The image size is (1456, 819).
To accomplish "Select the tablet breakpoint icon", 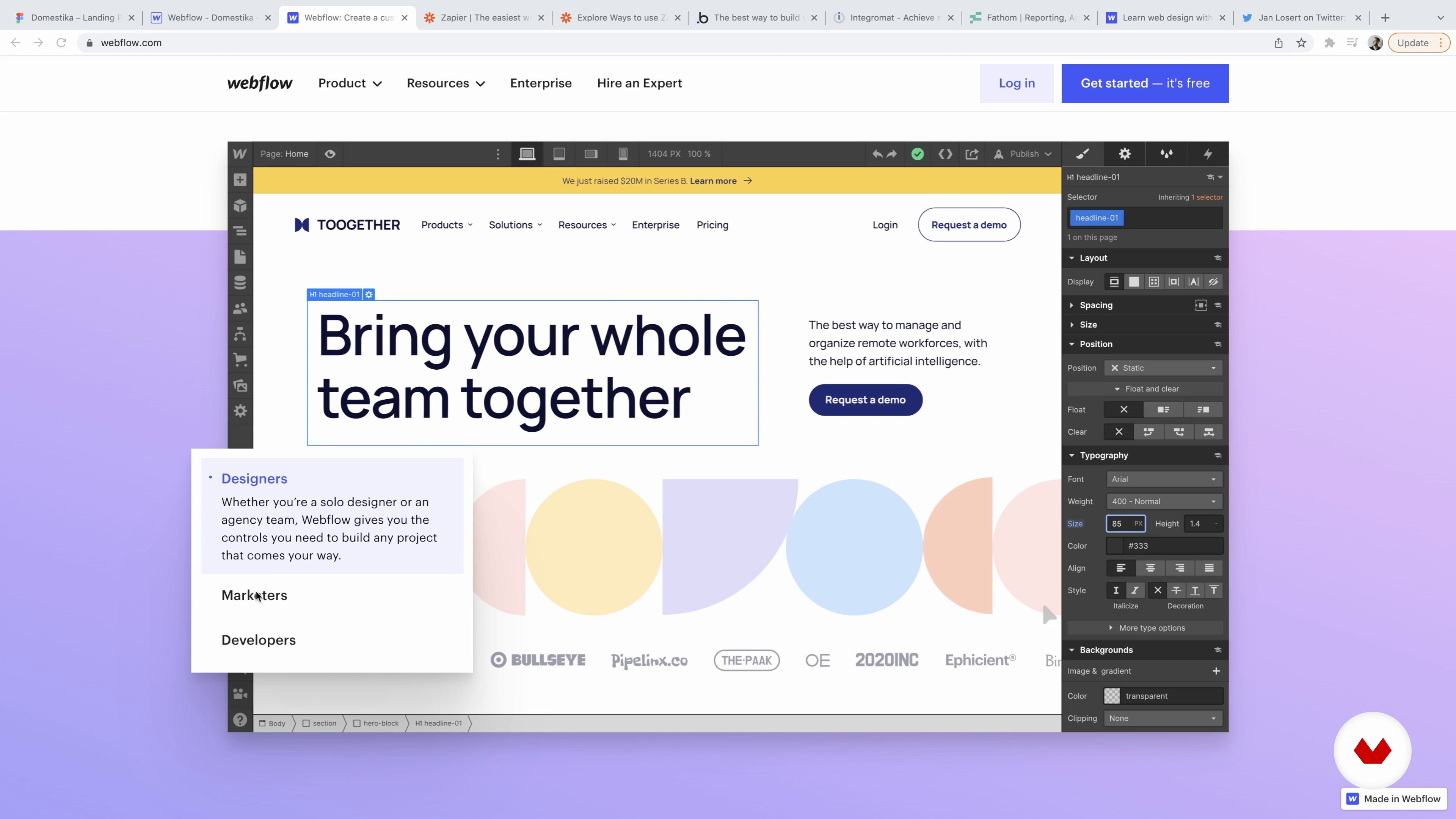I will [x=559, y=154].
